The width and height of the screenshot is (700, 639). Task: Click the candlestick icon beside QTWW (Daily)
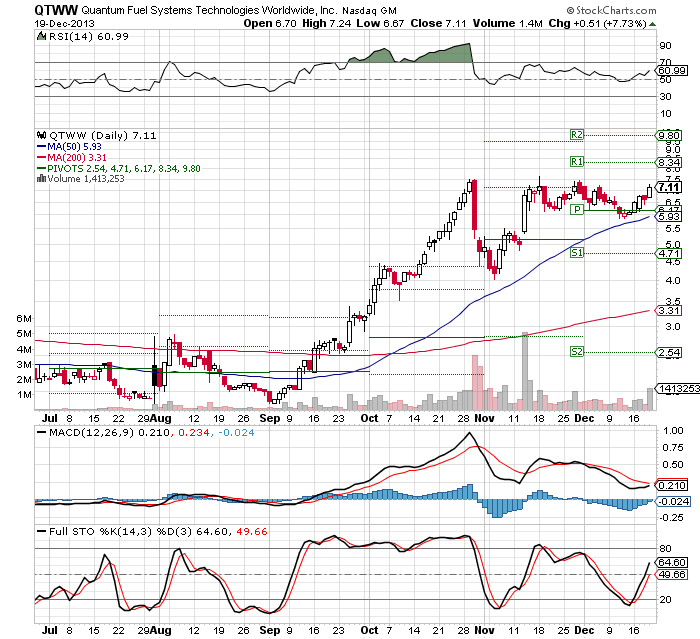point(42,135)
